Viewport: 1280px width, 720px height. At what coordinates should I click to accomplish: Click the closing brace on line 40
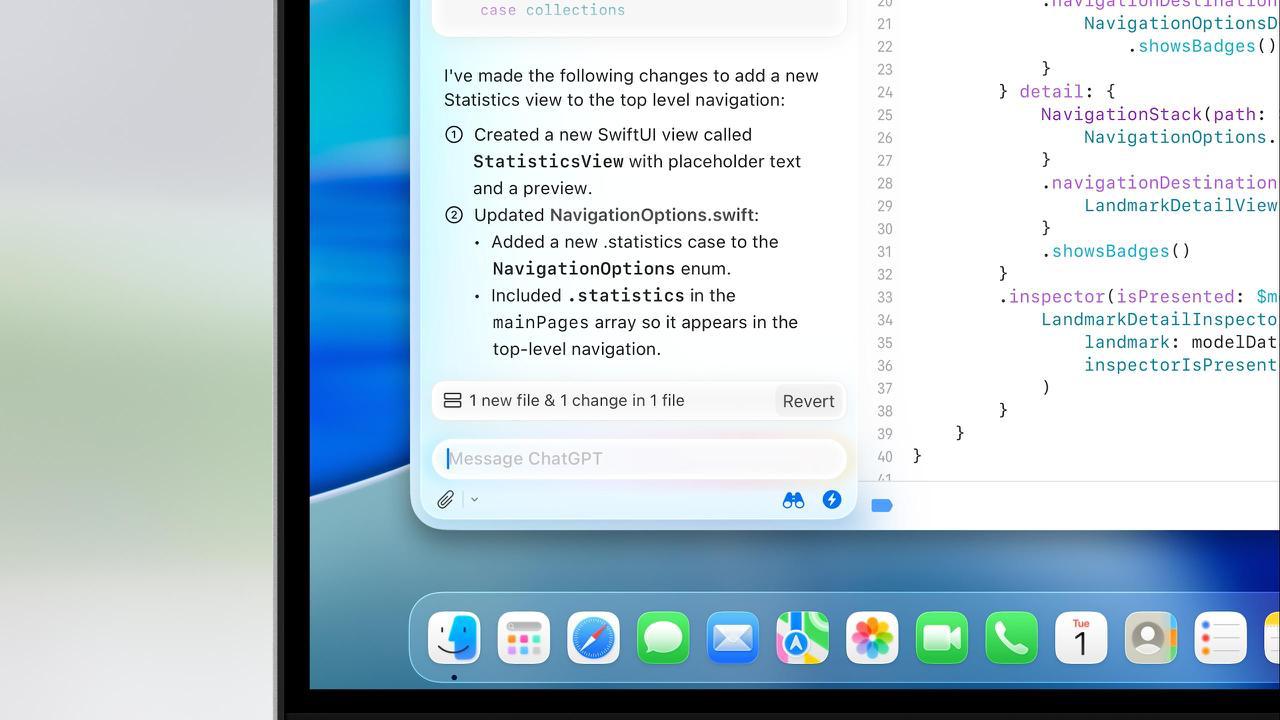pyautogui.click(x=918, y=456)
